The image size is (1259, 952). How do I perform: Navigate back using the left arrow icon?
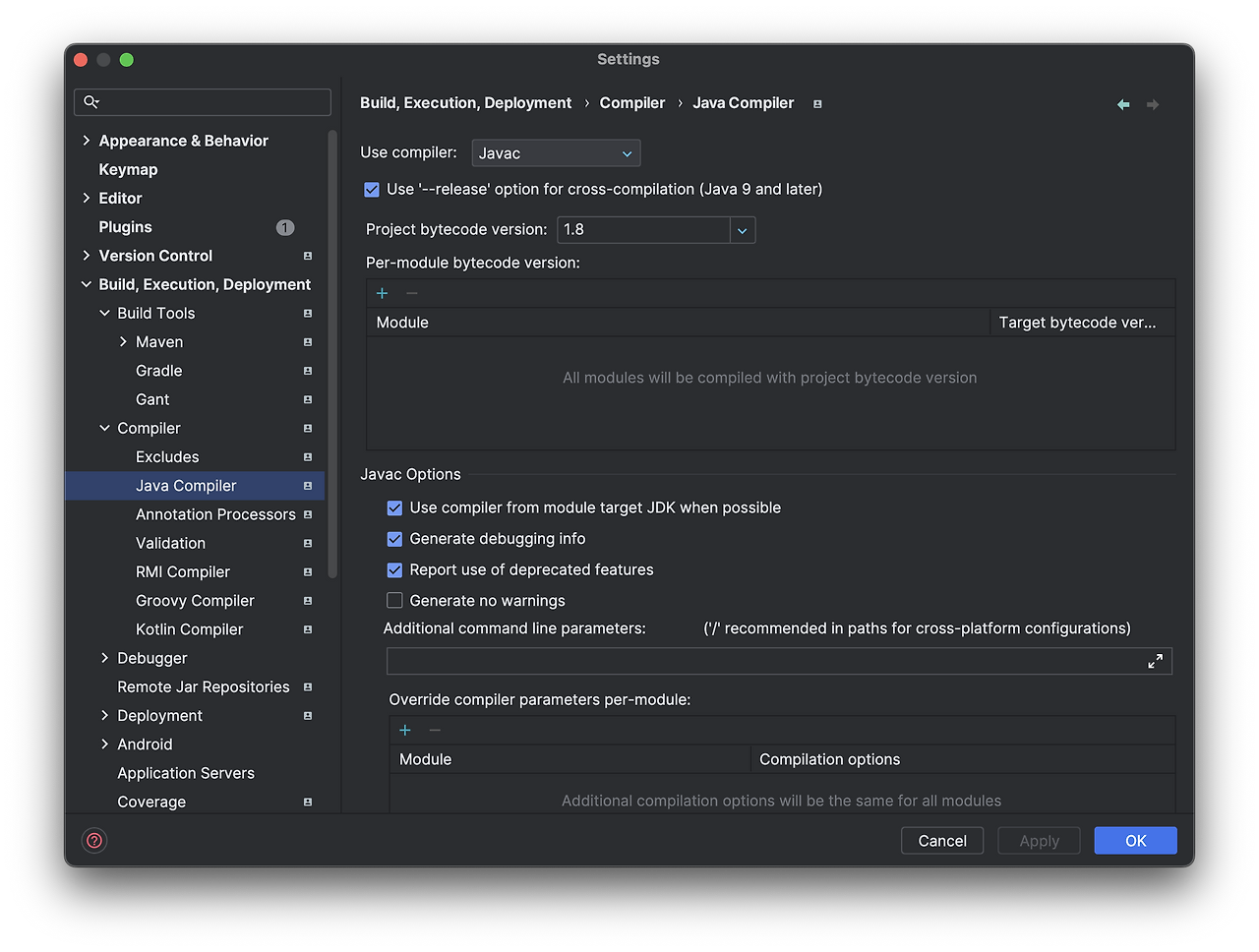coord(1123,103)
